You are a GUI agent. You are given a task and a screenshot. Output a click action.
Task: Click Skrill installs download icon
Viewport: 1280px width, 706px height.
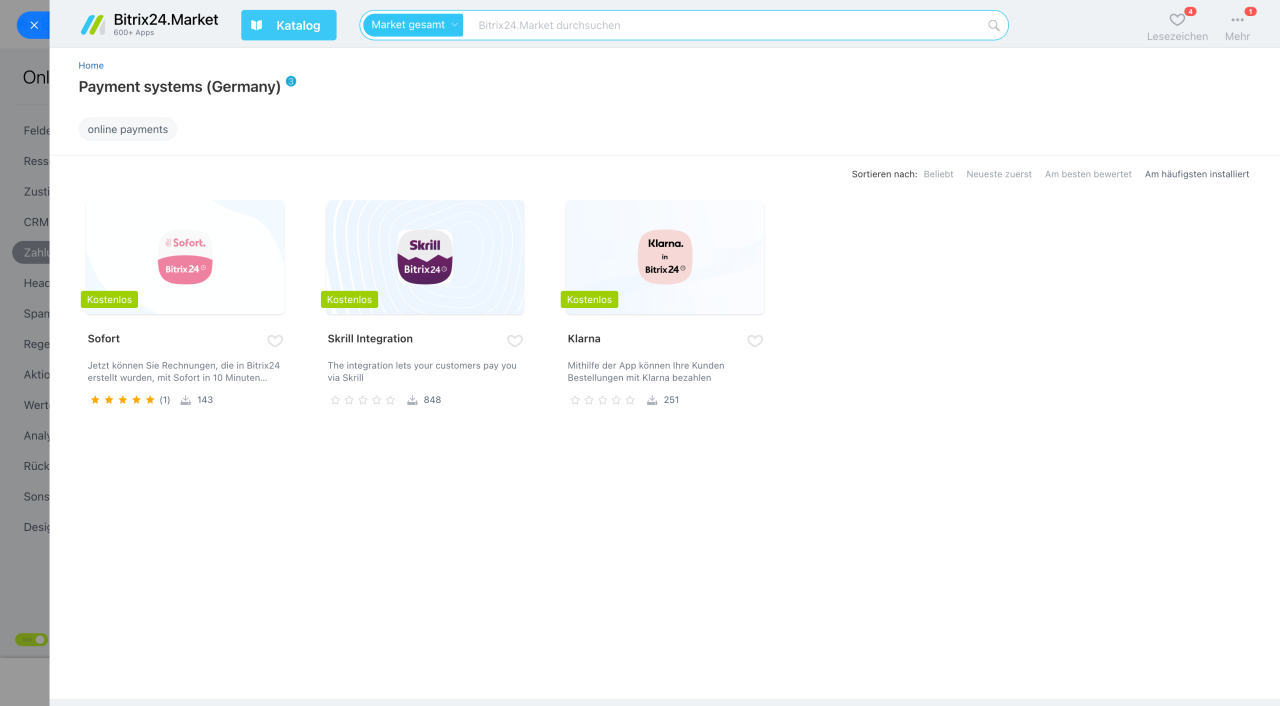click(413, 400)
